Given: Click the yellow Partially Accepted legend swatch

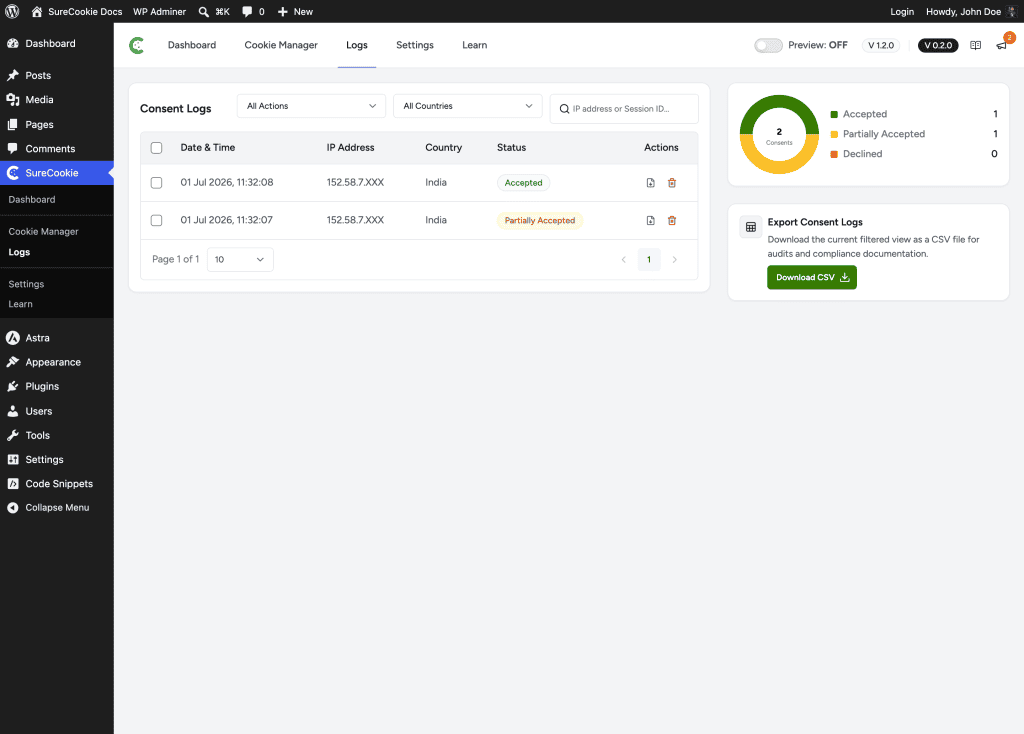Looking at the screenshot, I should [834, 135].
